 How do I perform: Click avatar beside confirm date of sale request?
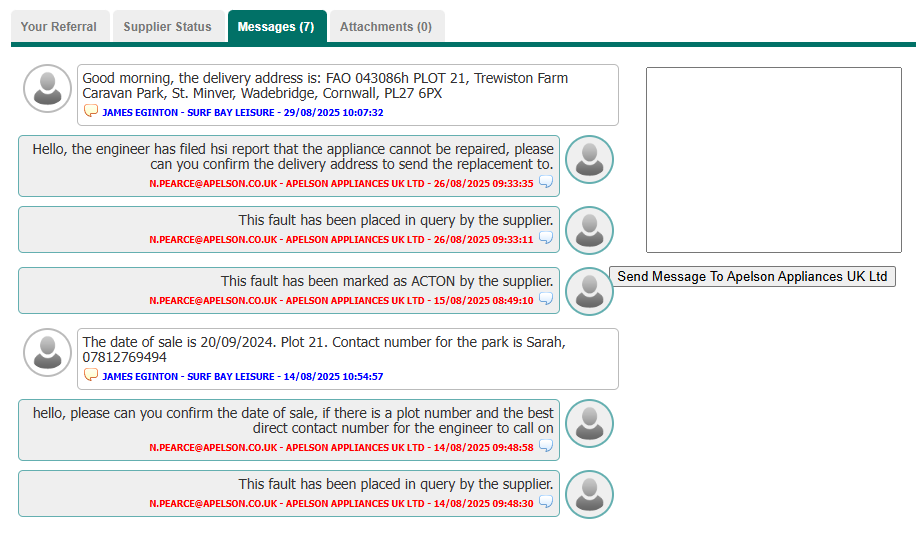click(x=589, y=424)
